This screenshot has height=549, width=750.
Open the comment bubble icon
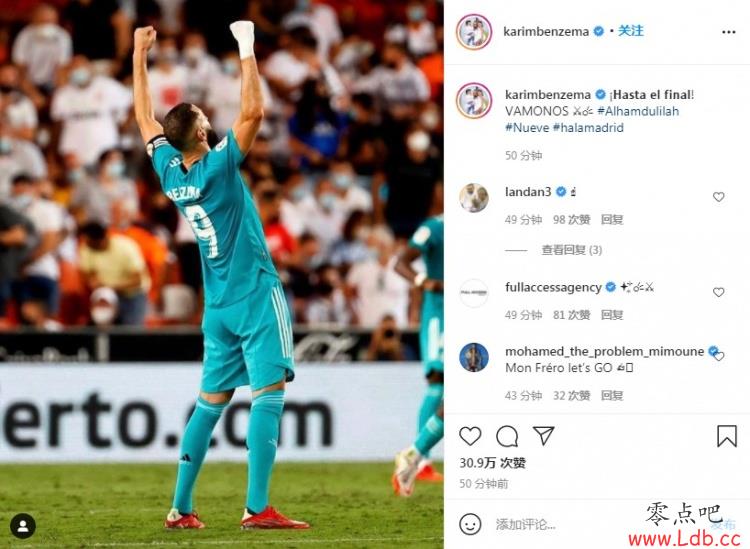click(507, 436)
